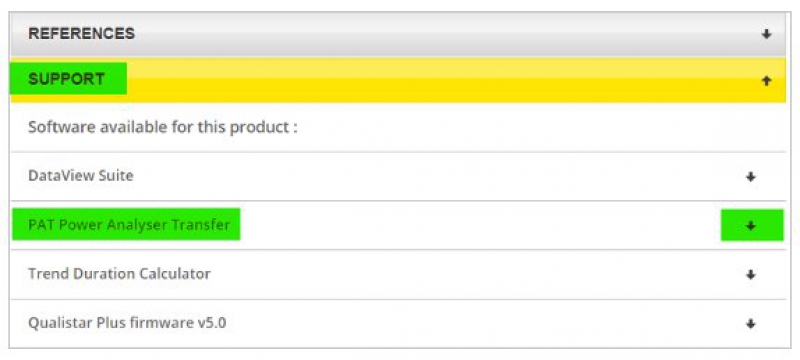The height and width of the screenshot is (360, 800).
Task: Open the Trend Duration Calculator link
Action: click(119, 274)
